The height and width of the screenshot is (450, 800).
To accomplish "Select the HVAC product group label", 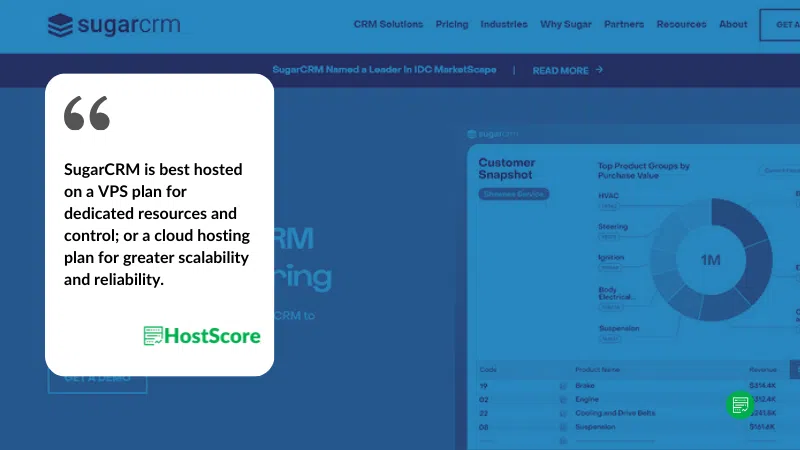I will pos(608,195).
